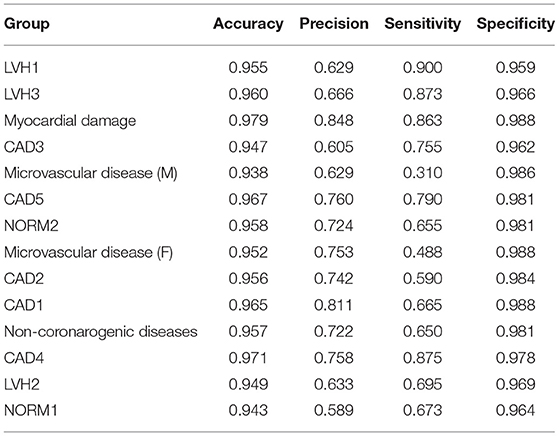The width and height of the screenshot is (559, 436).
Task: Select the Non-coronarogenic diseases row label
Action: click(x=101, y=332)
